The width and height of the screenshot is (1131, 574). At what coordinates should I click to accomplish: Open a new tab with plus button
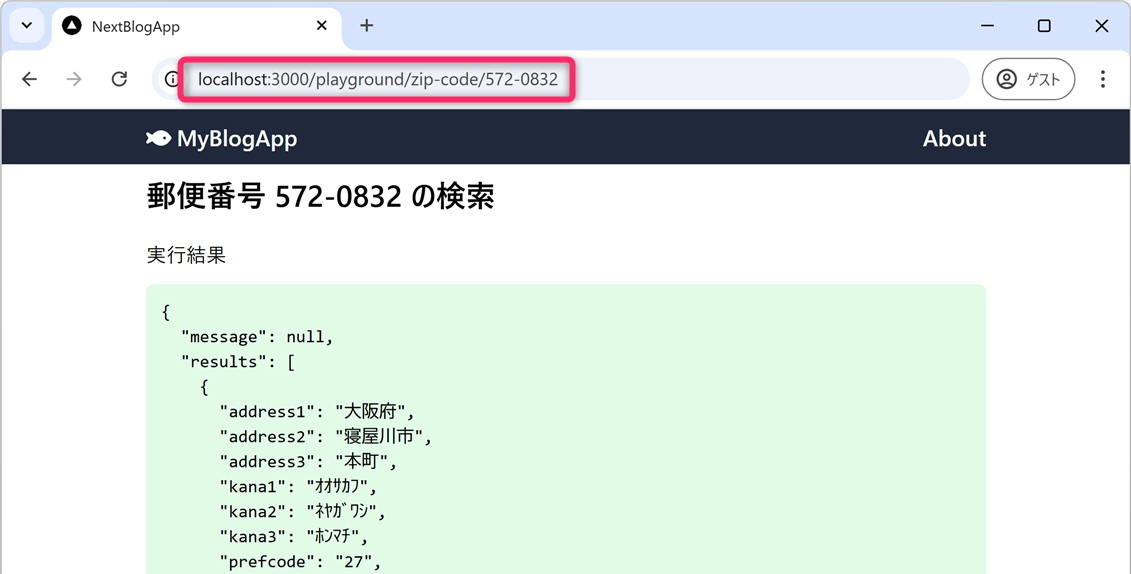[367, 26]
